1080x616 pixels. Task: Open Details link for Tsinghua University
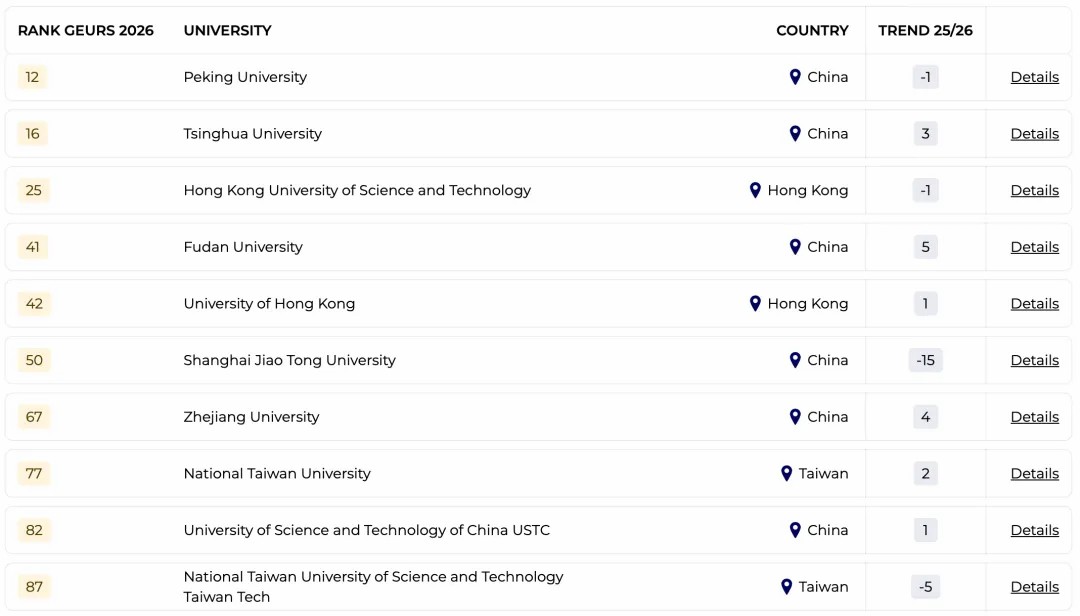click(1034, 134)
